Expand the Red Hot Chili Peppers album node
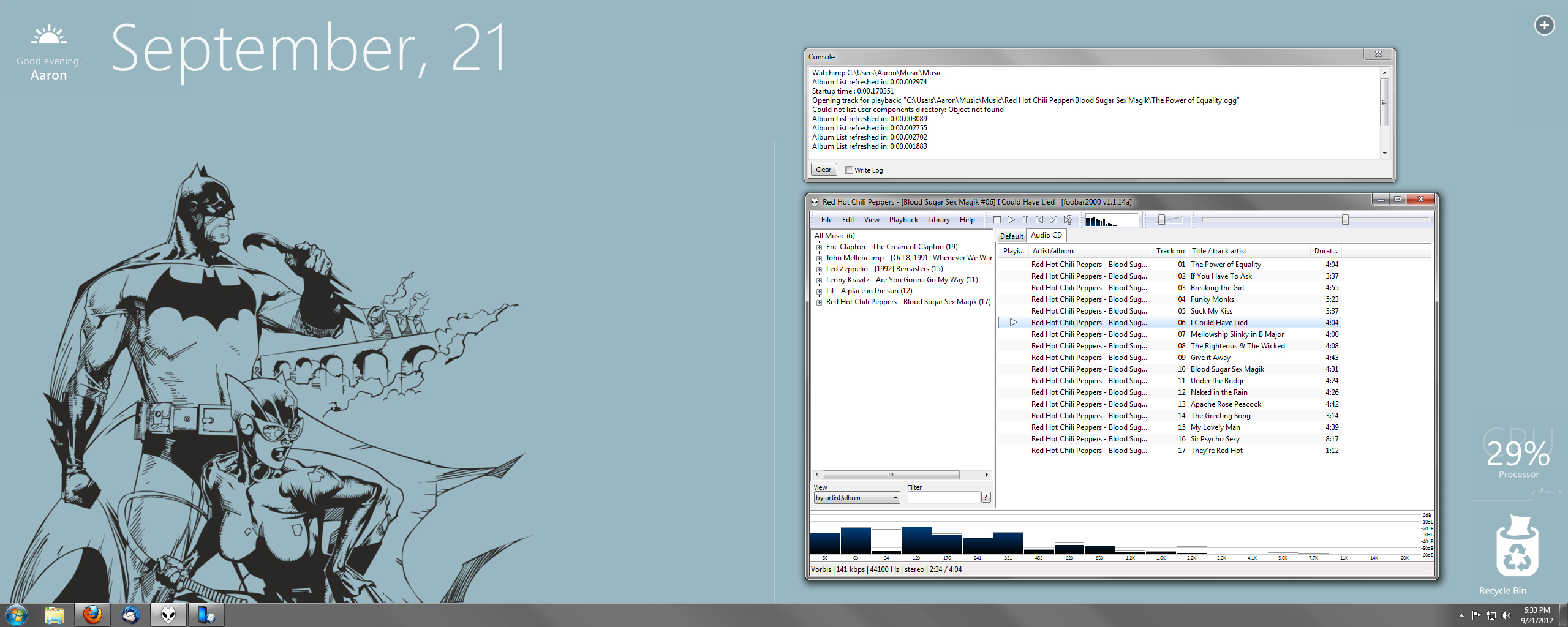Image resolution: width=1568 pixels, height=627 pixels. (x=819, y=302)
